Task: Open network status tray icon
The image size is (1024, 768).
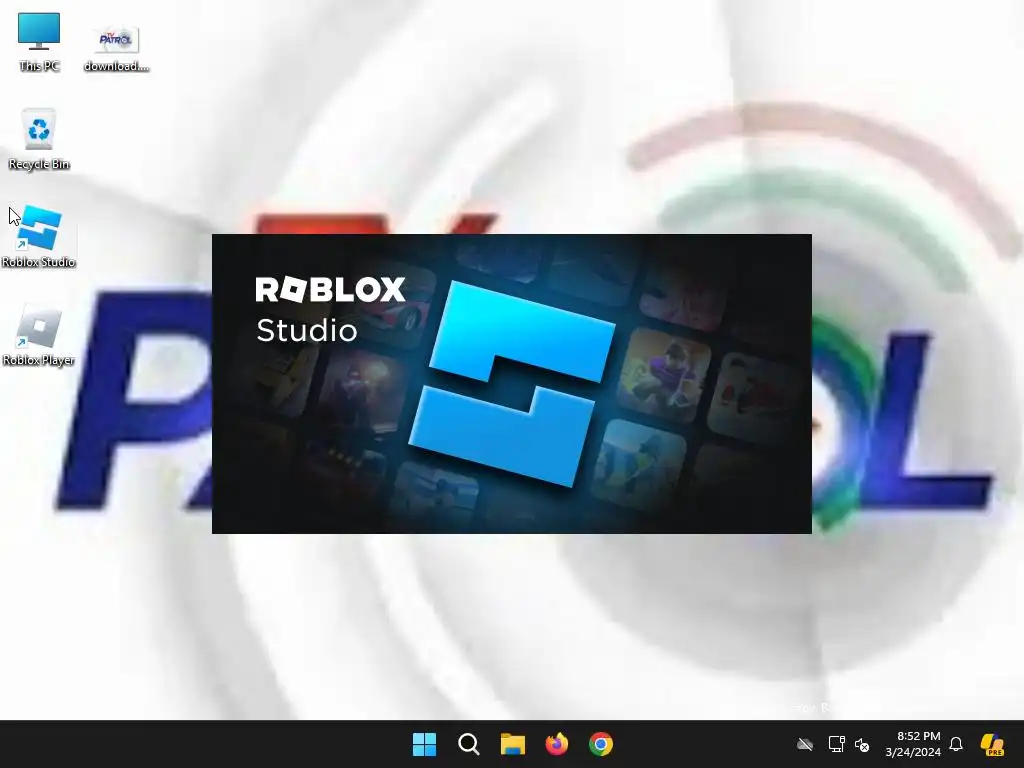Action: [836, 744]
